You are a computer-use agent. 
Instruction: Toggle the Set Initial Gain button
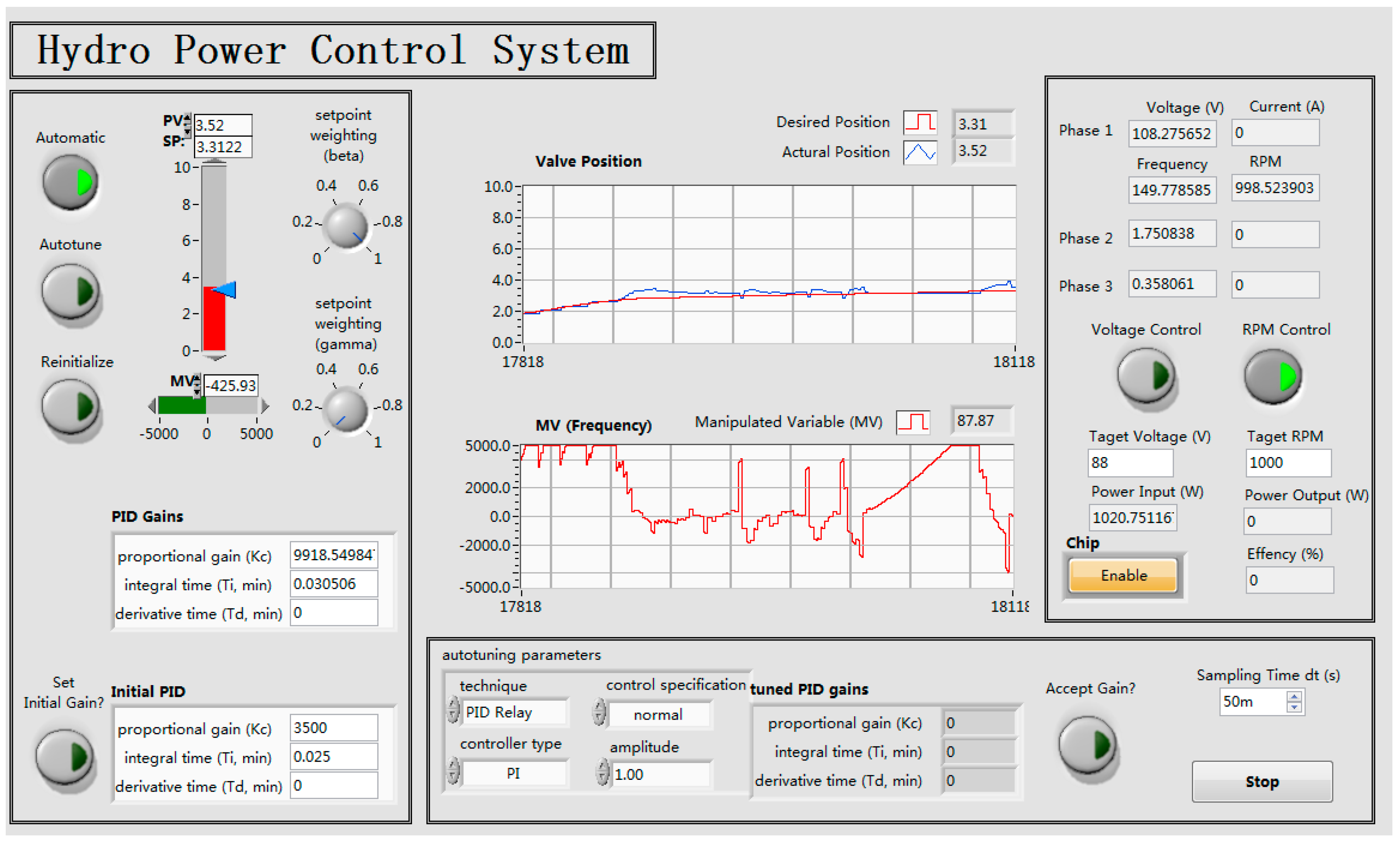pos(64,757)
